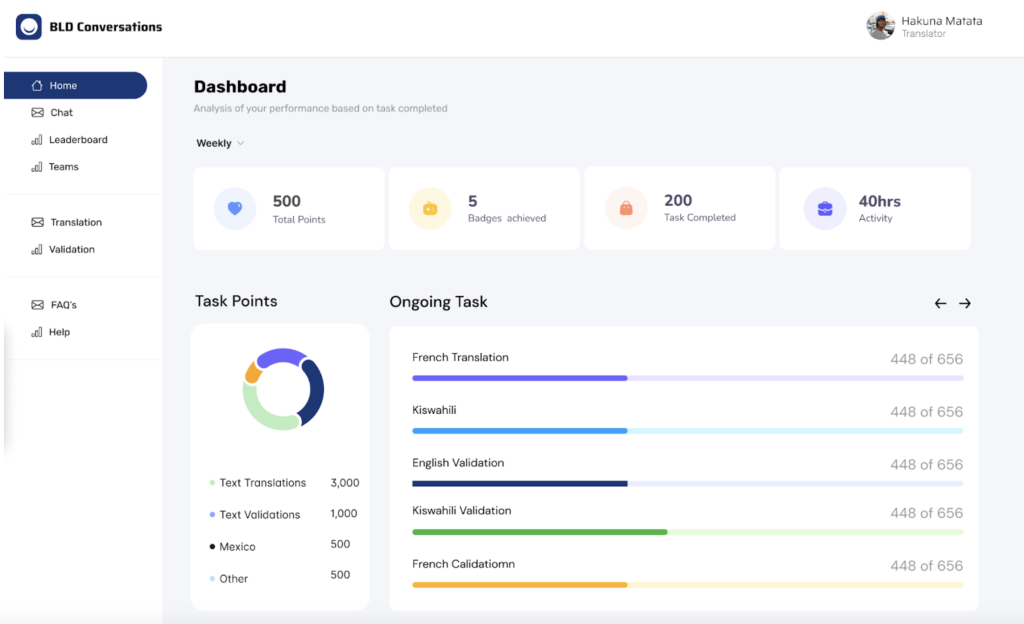Click the yellow badge icon for Badges achieved
This screenshot has width=1024, height=624.
[x=430, y=209]
